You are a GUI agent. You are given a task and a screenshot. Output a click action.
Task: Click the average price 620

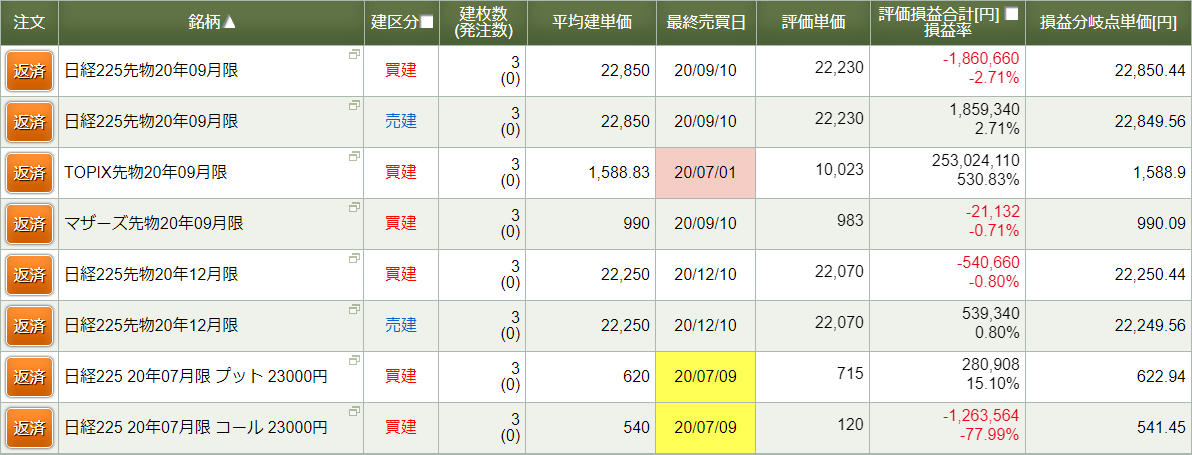638,376
